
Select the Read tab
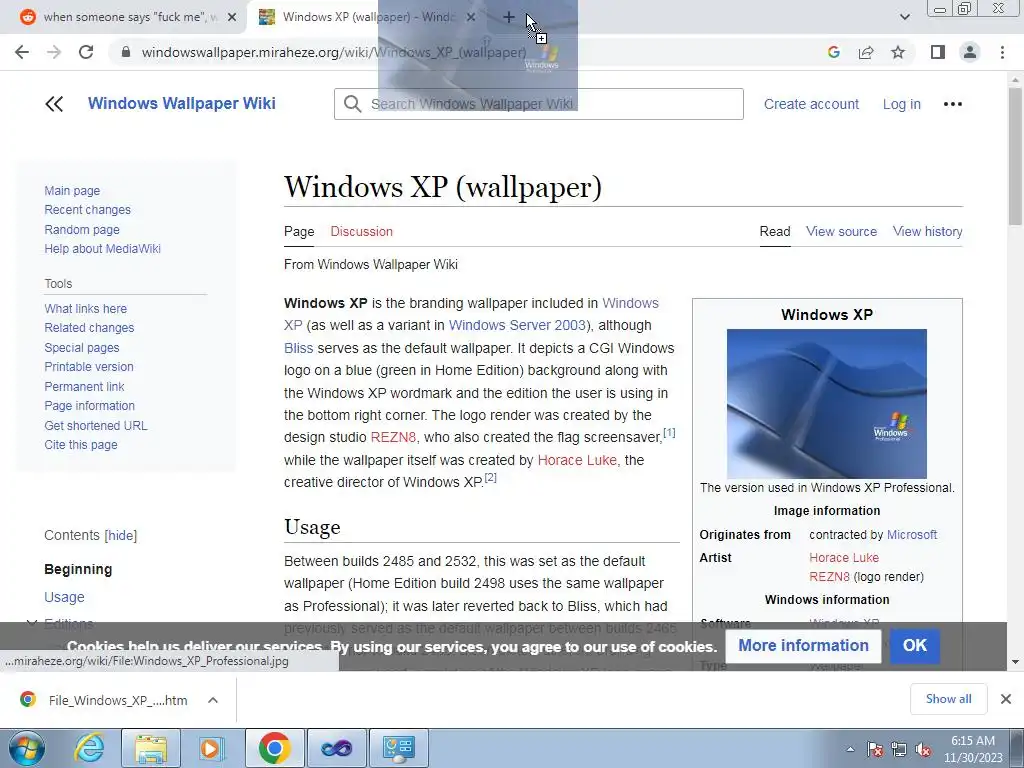(x=775, y=232)
